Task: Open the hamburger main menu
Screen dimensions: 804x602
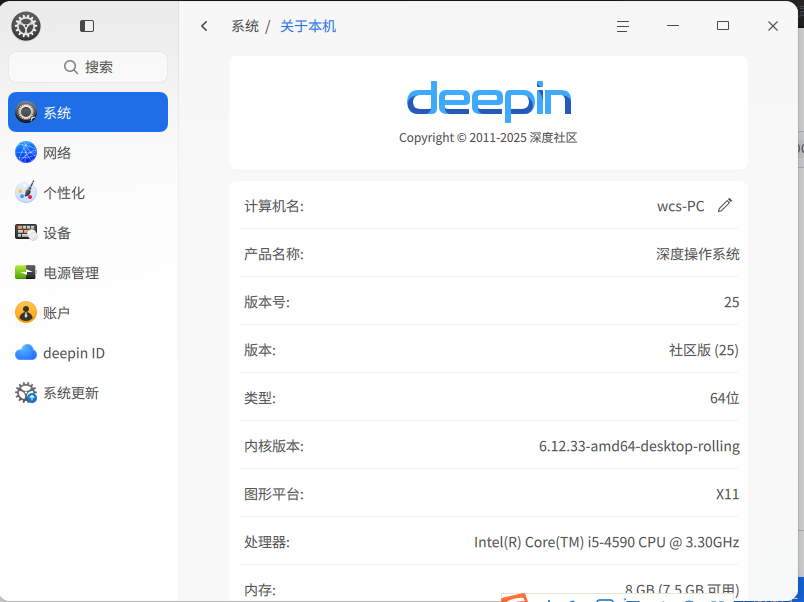Action: [622, 26]
